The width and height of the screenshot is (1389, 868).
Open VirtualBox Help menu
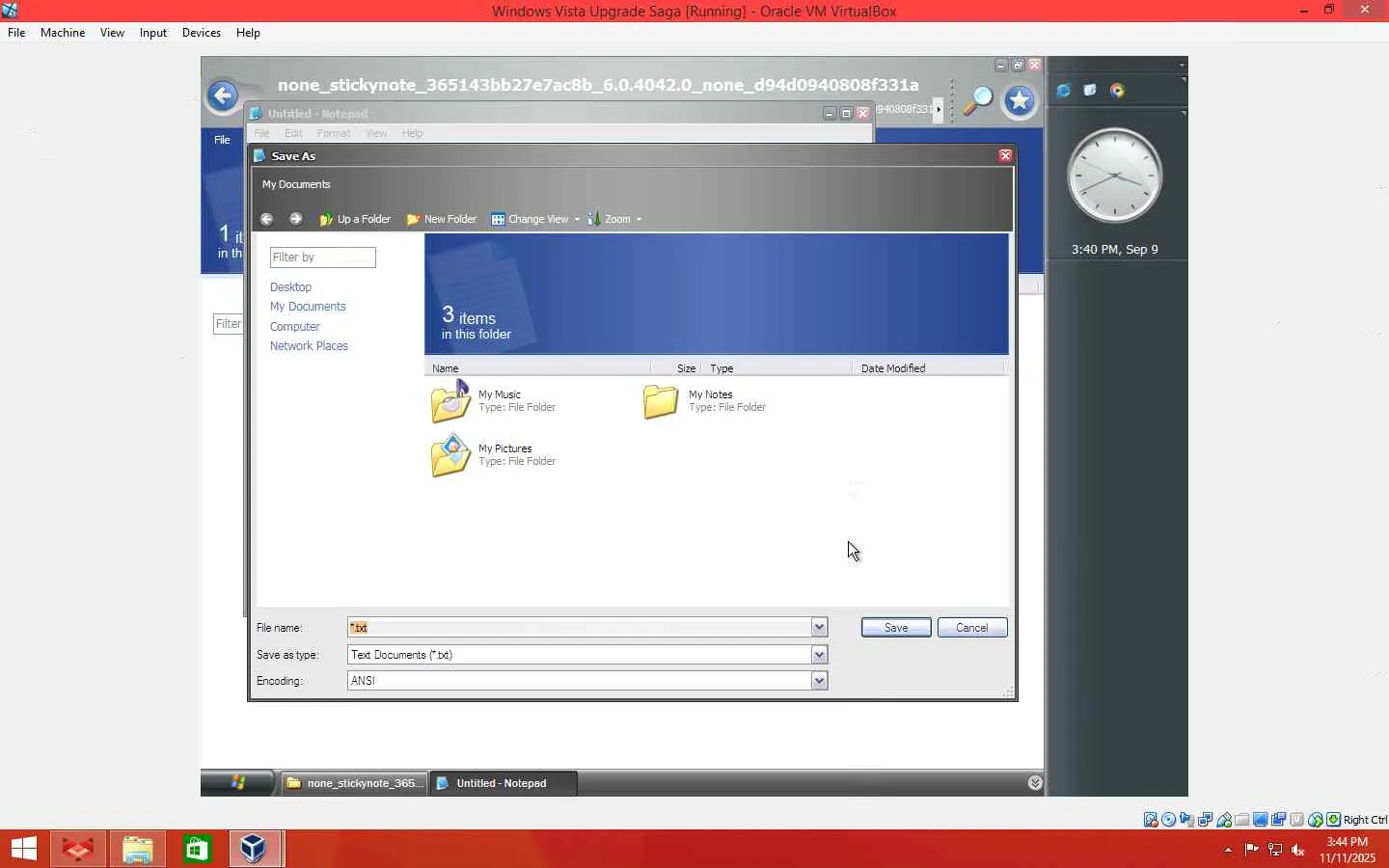tap(248, 33)
